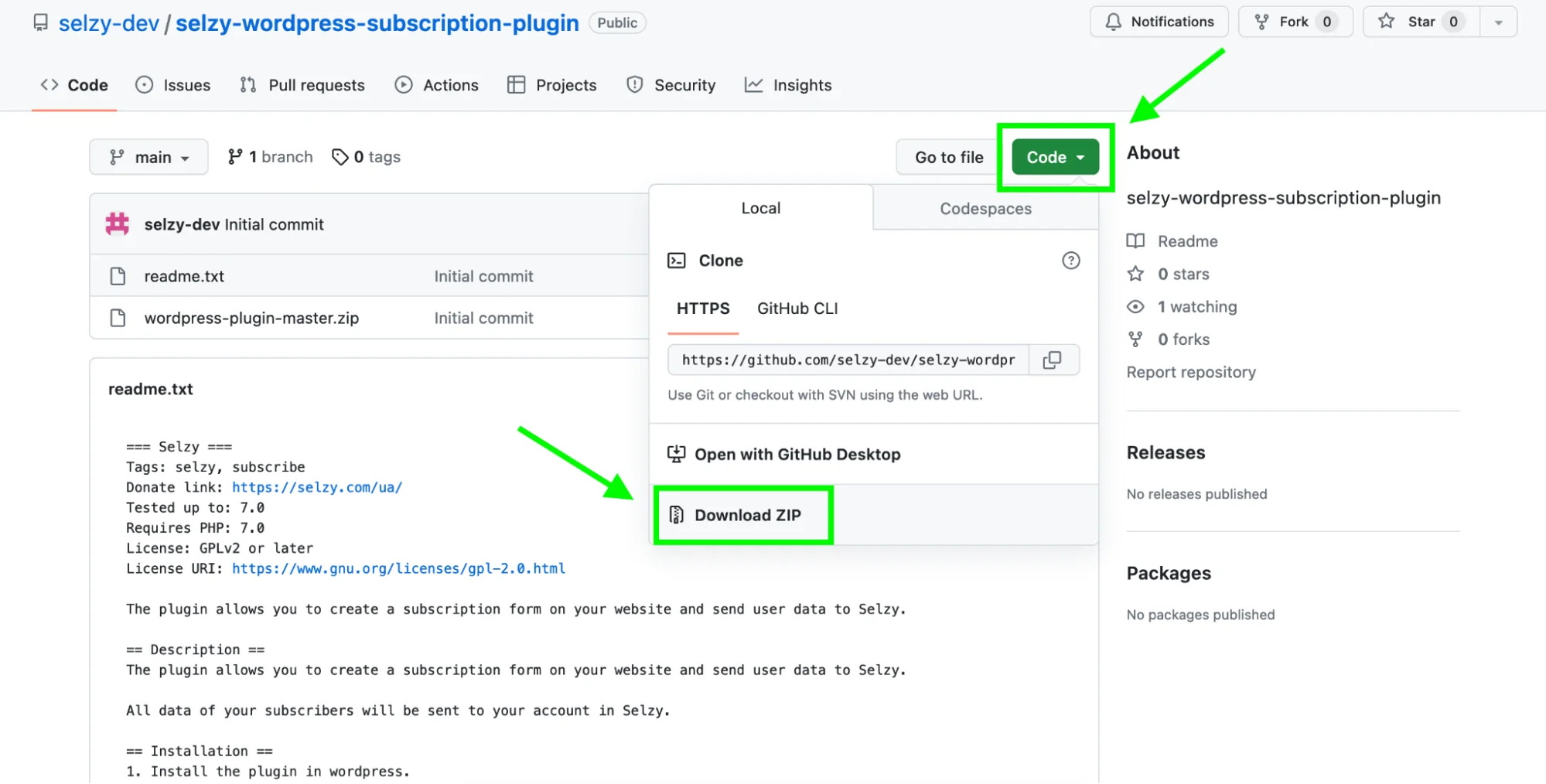Click inside the clone URL field
This screenshot has width=1546, height=784.
[843, 360]
